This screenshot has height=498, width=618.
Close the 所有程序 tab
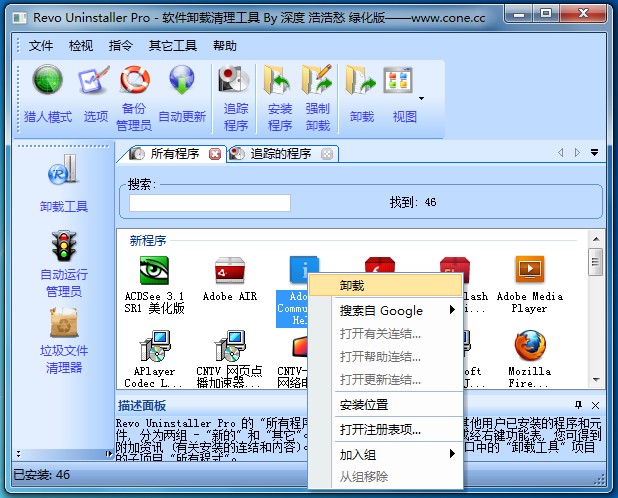215,154
